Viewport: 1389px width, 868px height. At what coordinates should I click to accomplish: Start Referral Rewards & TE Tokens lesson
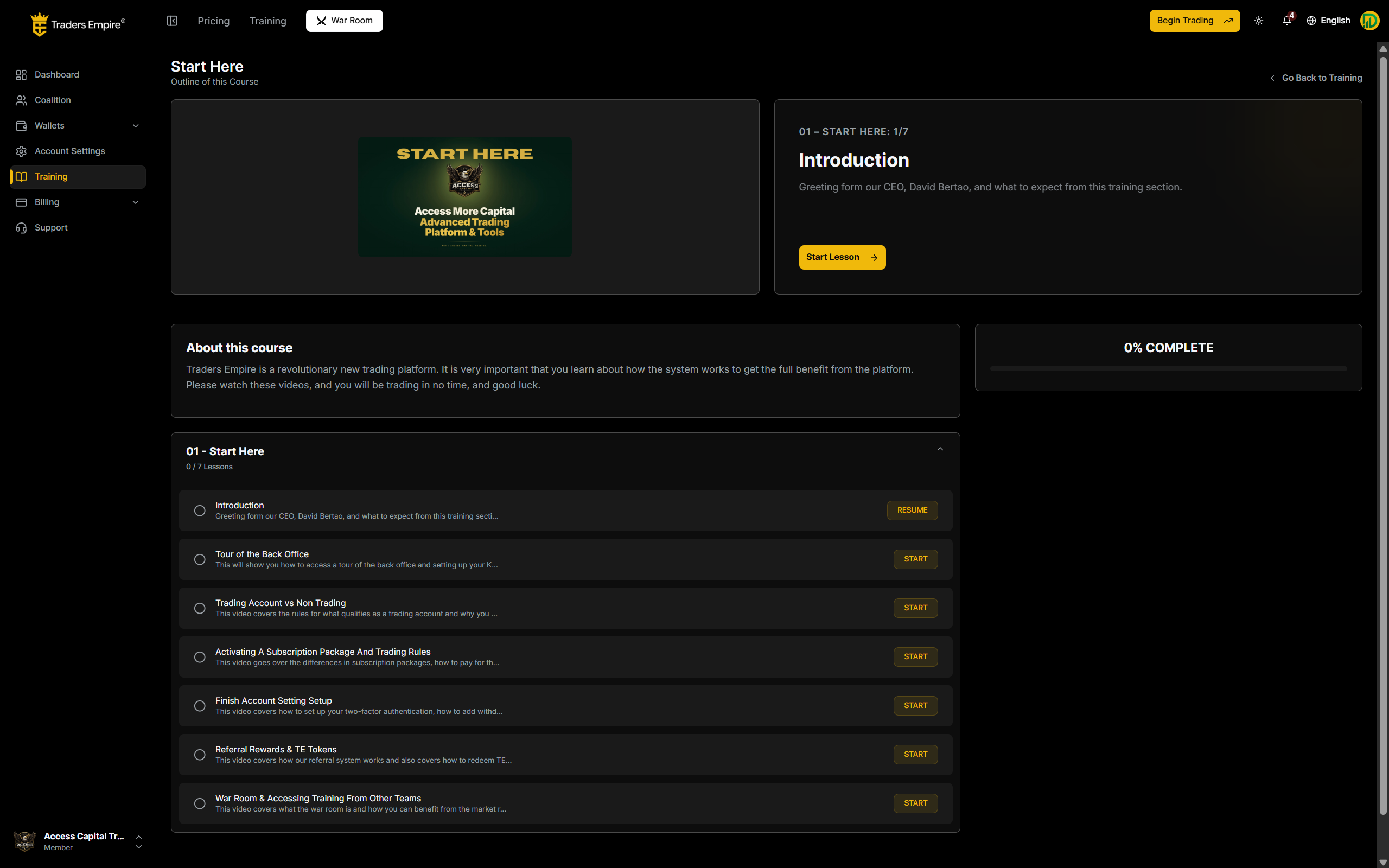[x=915, y=754]
